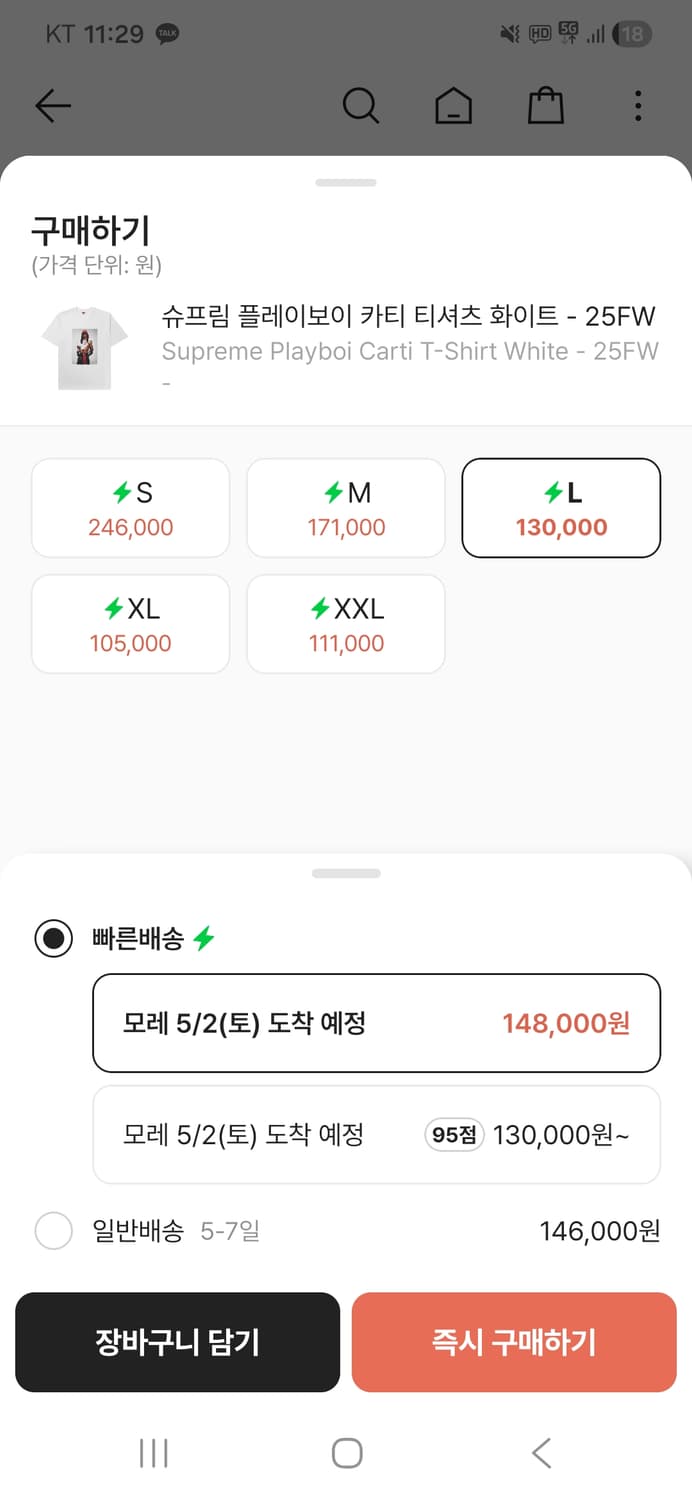The image size is (692, 1500).
Task: Expand the selected L size card
Action: click(x=561, y=507)
